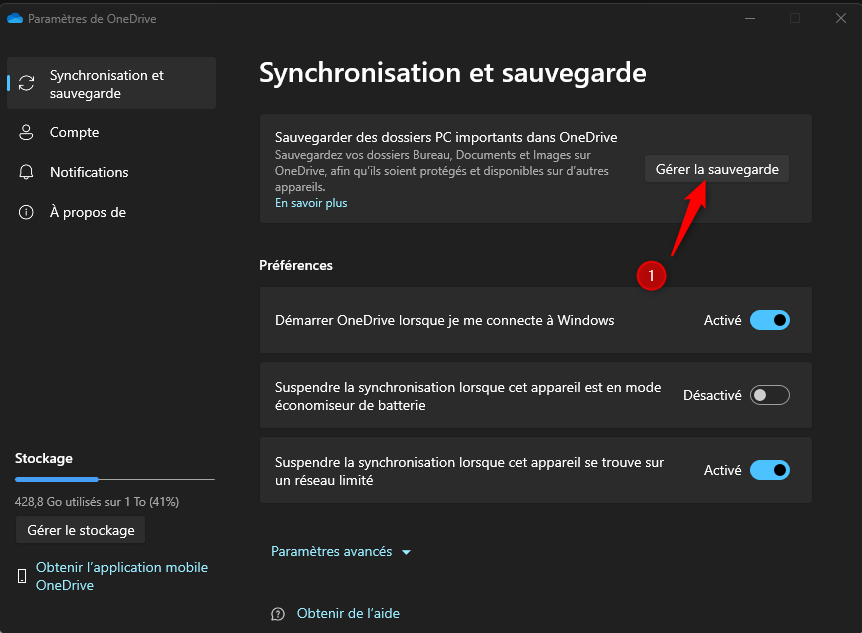
Task: Click the arrow next to Paramètres avancés
Action: [x=406, y=552]
